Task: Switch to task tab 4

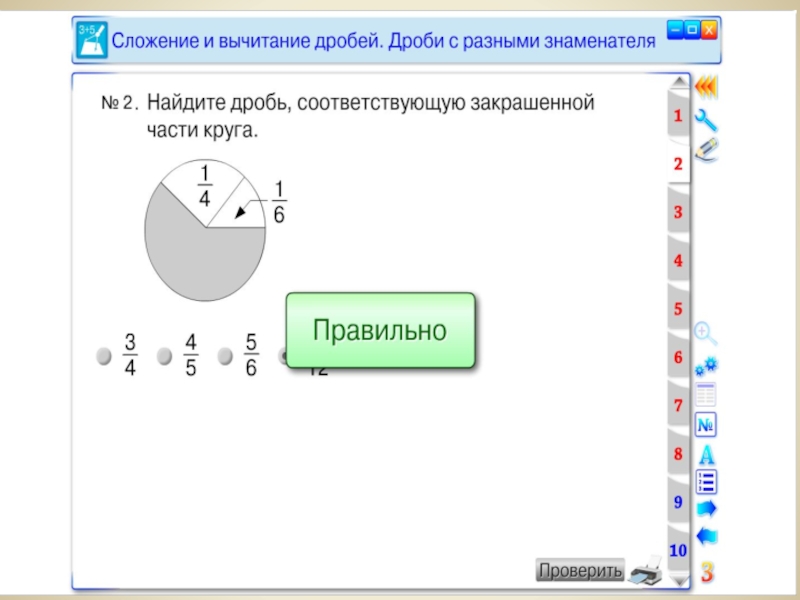Action: pos(678,261)
